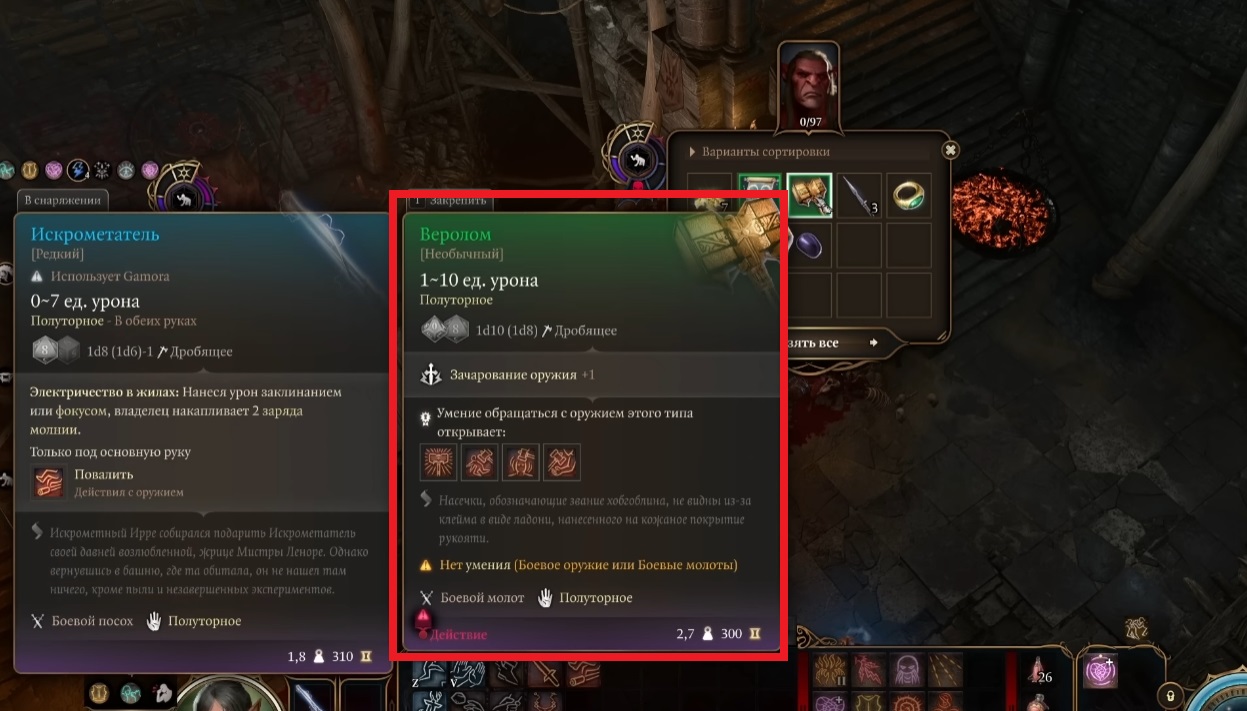The image size is (1247, 711).
Task: Toggle the lock icon at bottom right
Action: (x=1169, y=694)
